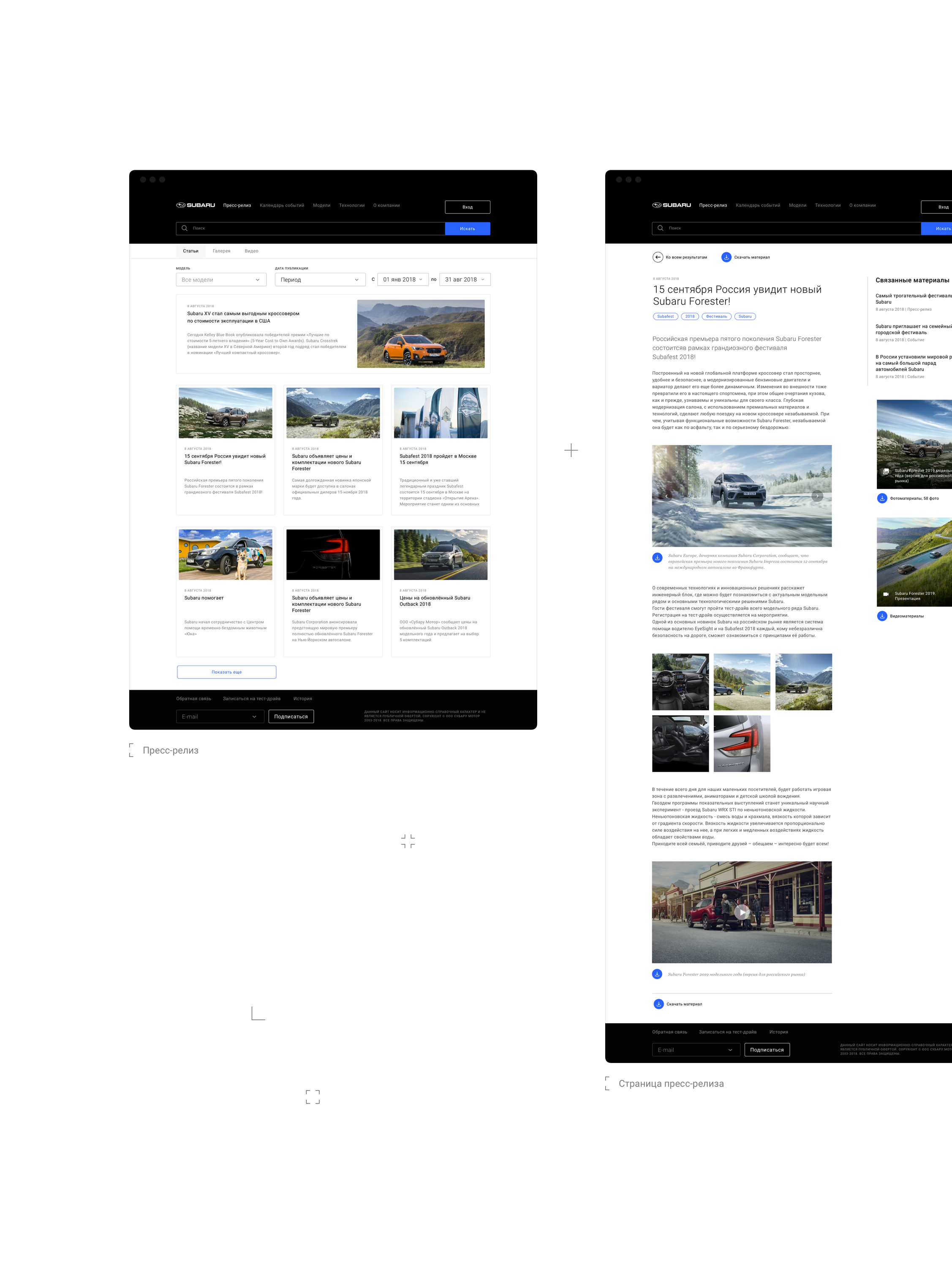Click the search magnifier icon in the right article window
The width and height of the screenshot is (952, 1267).
(x=661, y=228)
